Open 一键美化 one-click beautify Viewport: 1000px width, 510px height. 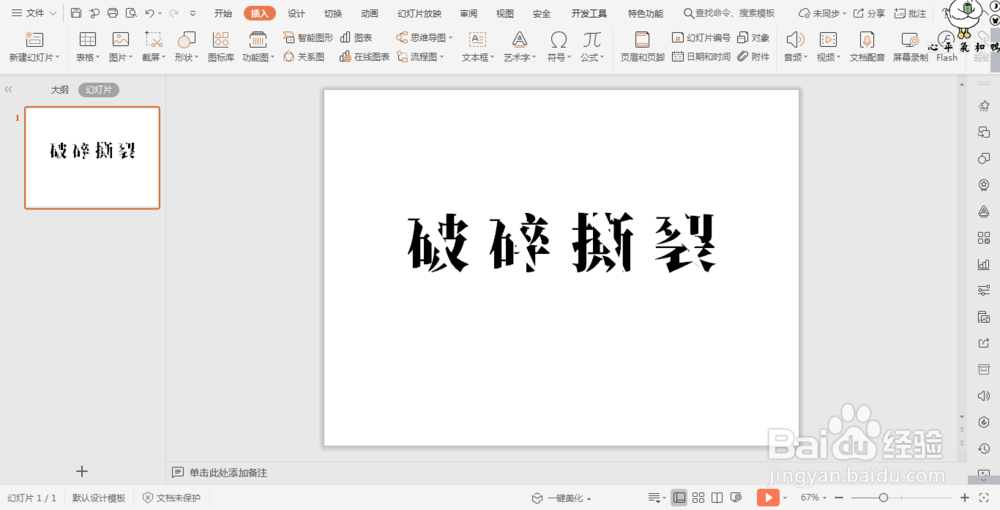tap(561, 498)
